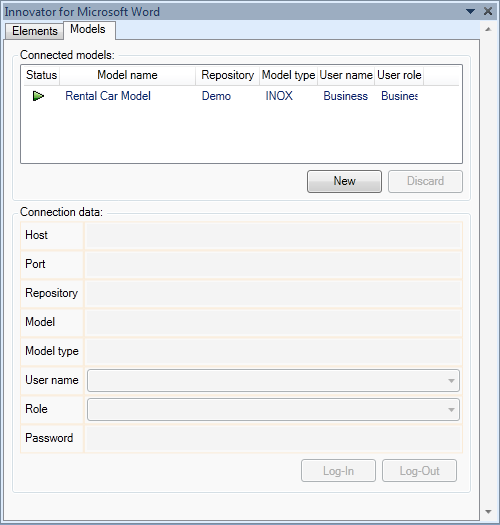The width and height of the screenshot is (500, 525).
Task: Click the Model type column header
Action: [x=288, y=75]
